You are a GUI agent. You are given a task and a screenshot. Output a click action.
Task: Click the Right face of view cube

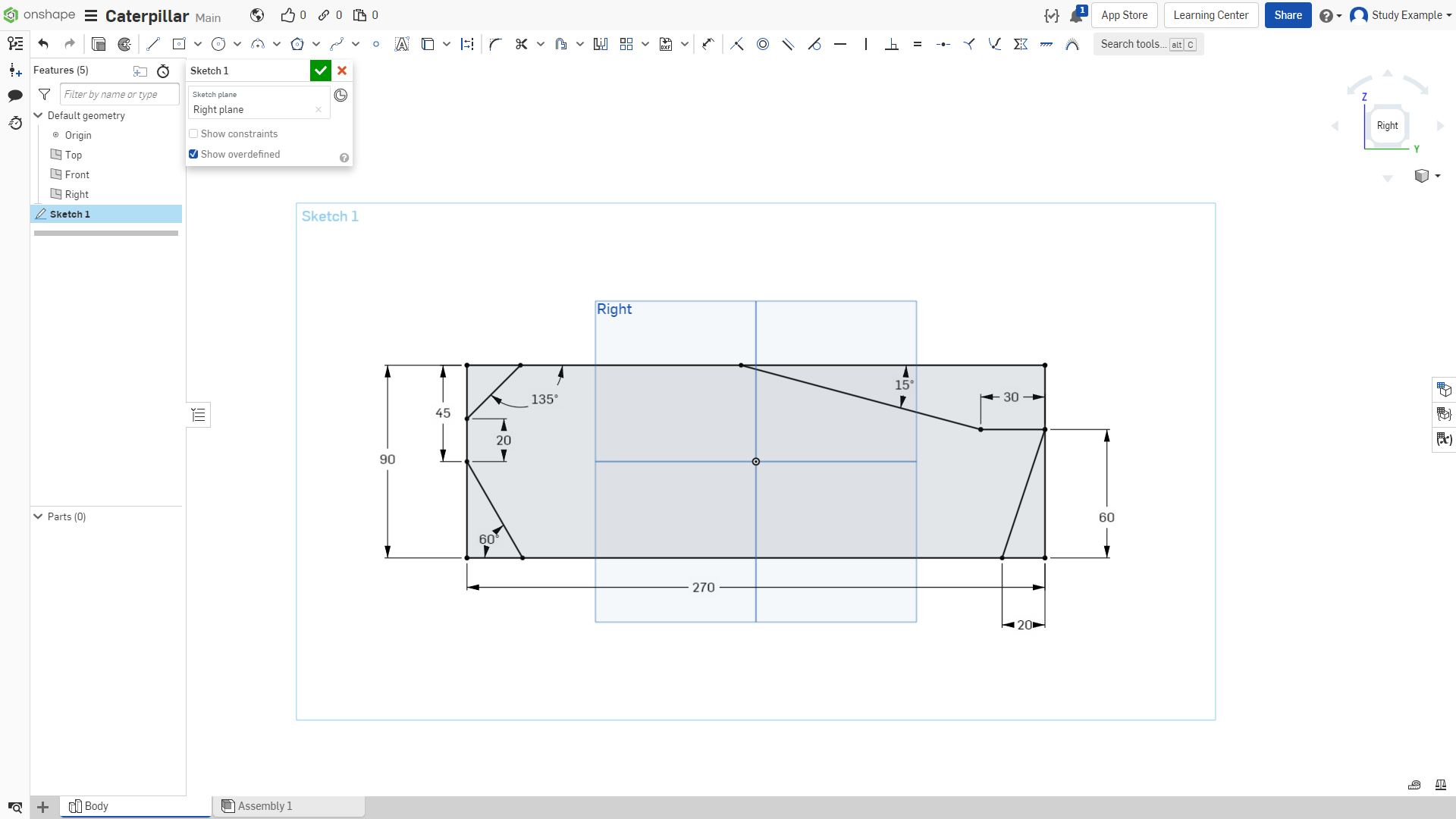[x=1387, y=126]
